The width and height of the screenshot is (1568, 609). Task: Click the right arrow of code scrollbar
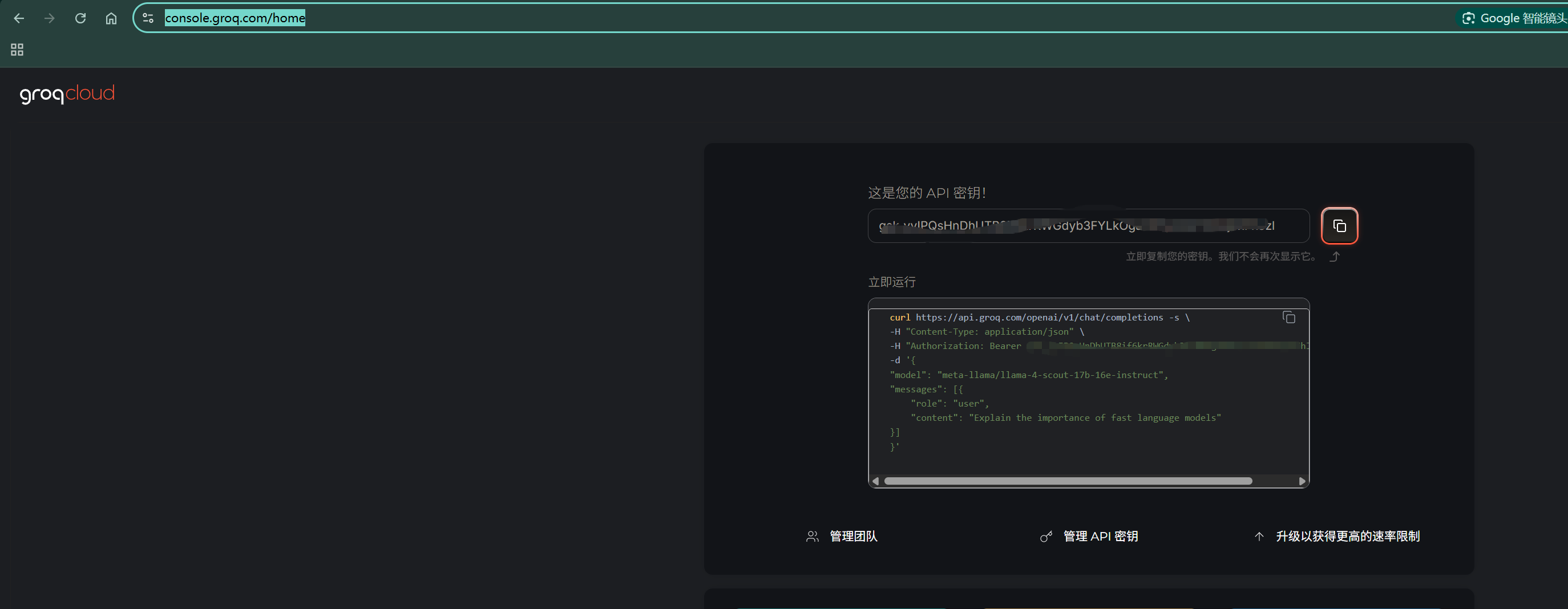click(x=1302, y=481)
